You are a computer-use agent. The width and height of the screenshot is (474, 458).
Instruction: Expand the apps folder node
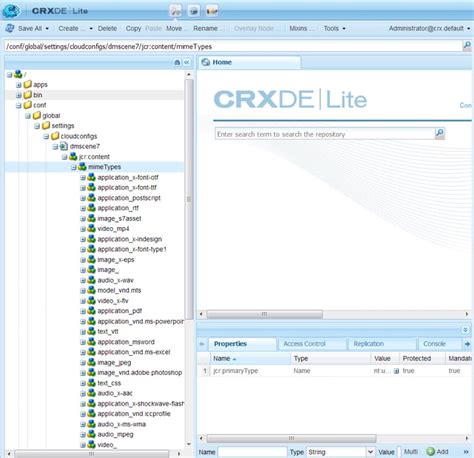pyautogui.click(x=19, y=85)
